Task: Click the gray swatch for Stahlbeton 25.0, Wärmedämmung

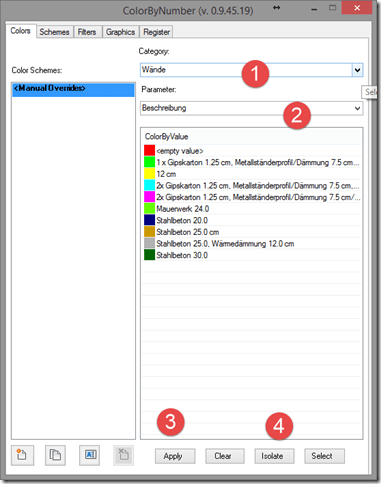Action: pos(149,243)
